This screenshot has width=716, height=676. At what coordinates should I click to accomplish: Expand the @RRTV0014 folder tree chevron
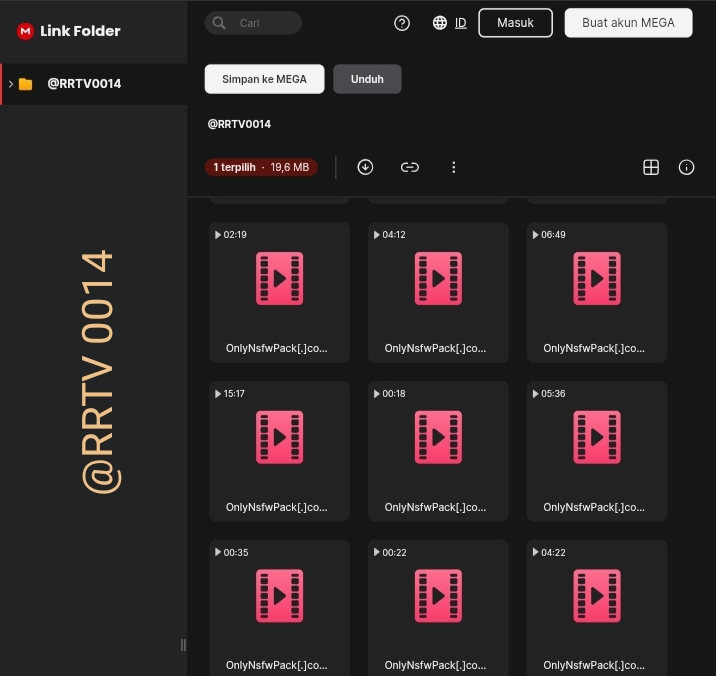coord(11,84)
